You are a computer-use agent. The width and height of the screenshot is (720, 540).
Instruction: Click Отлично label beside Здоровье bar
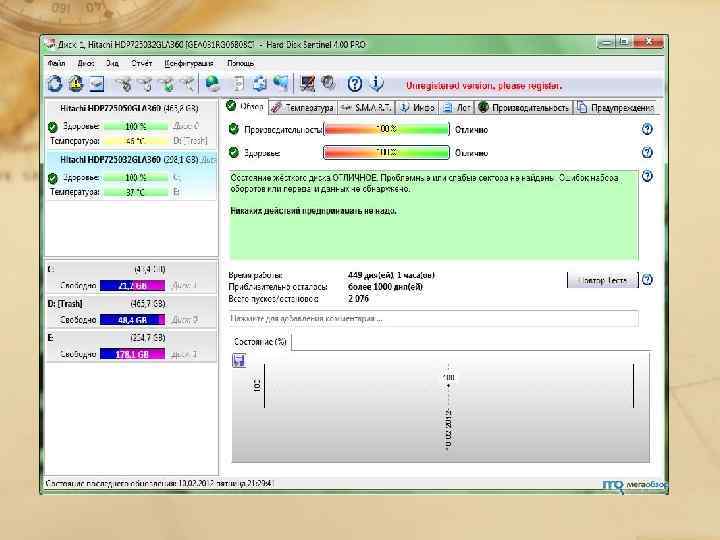(471, 153)
